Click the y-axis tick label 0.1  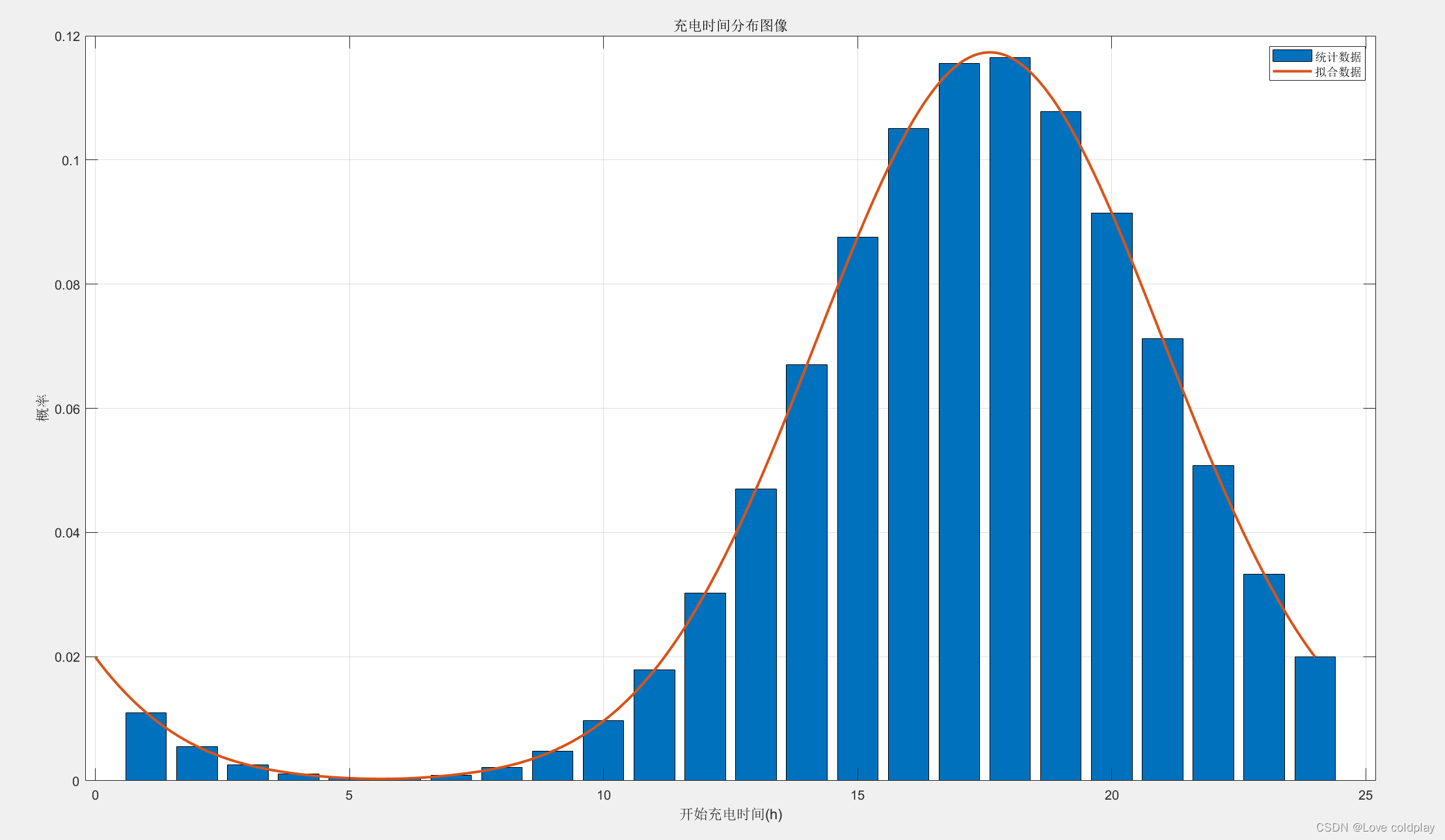[71, 161]
